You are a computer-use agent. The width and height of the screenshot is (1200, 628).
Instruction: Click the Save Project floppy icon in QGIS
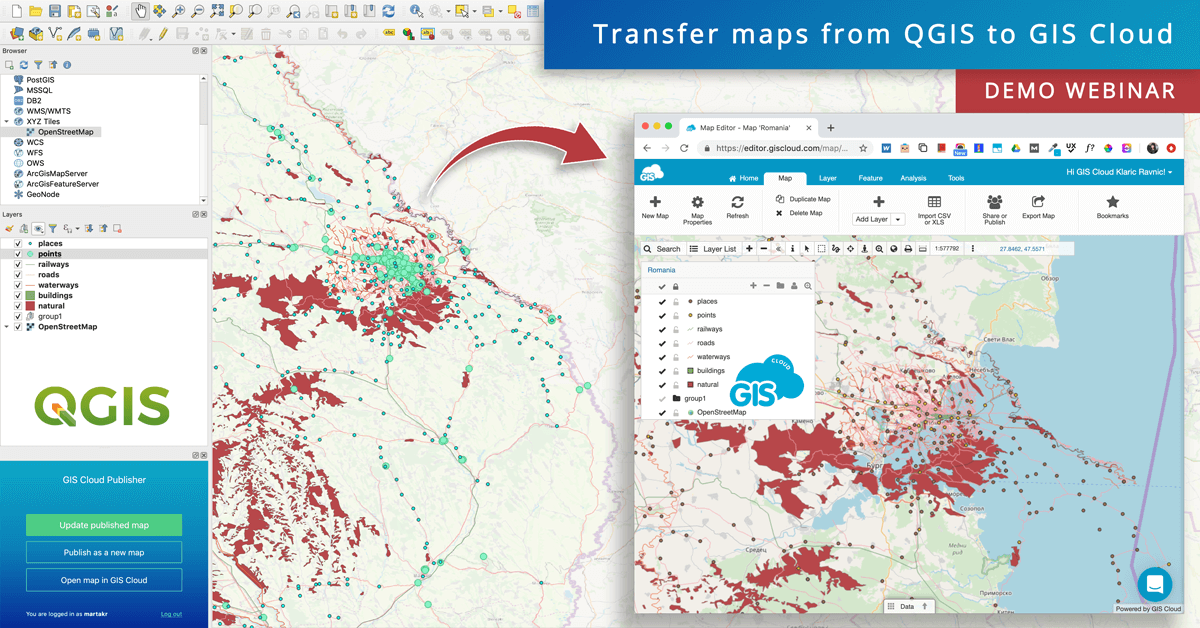pos(55,11)
